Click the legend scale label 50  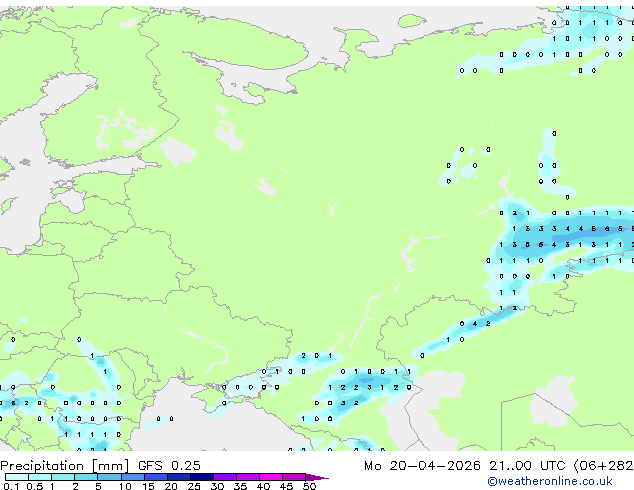click(309, 486)
